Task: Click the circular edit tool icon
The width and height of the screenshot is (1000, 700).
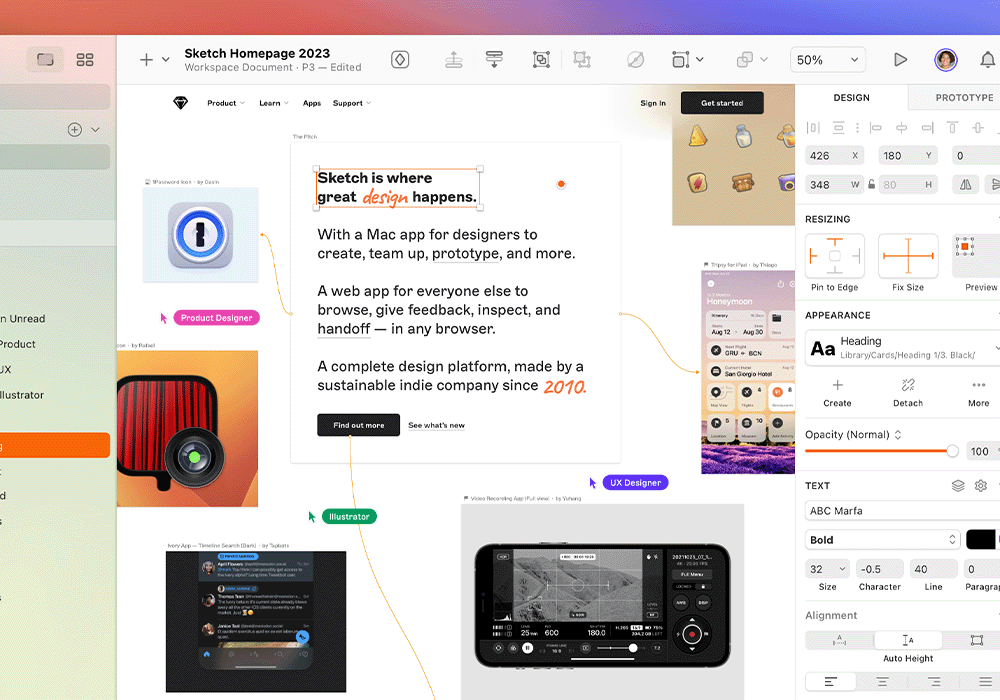Action: coord(635,60)
